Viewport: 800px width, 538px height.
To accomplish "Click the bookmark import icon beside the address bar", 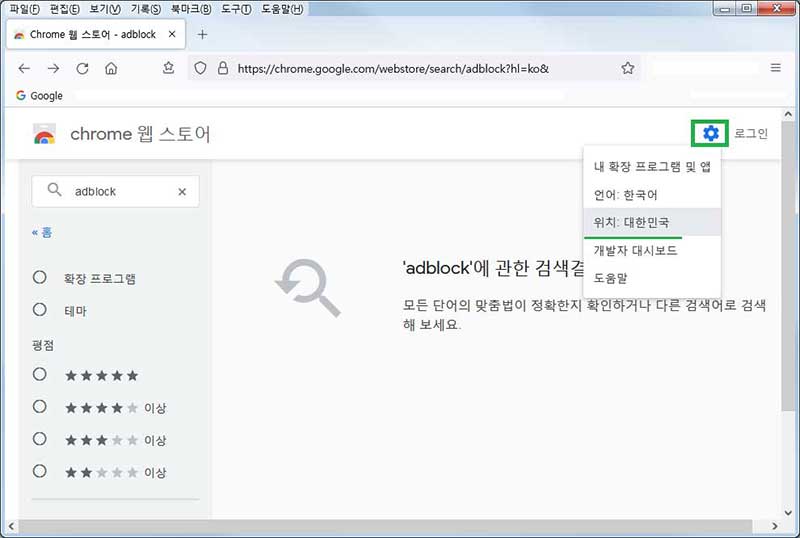I will [168, 68].
